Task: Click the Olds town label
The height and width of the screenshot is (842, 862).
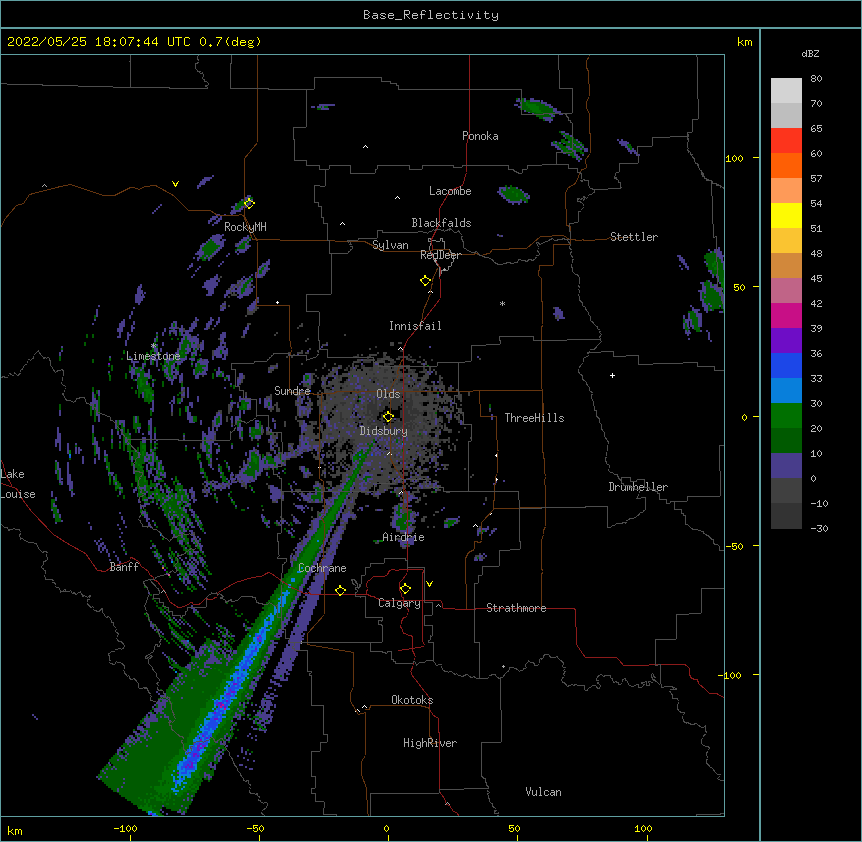Action: point(388,394)
